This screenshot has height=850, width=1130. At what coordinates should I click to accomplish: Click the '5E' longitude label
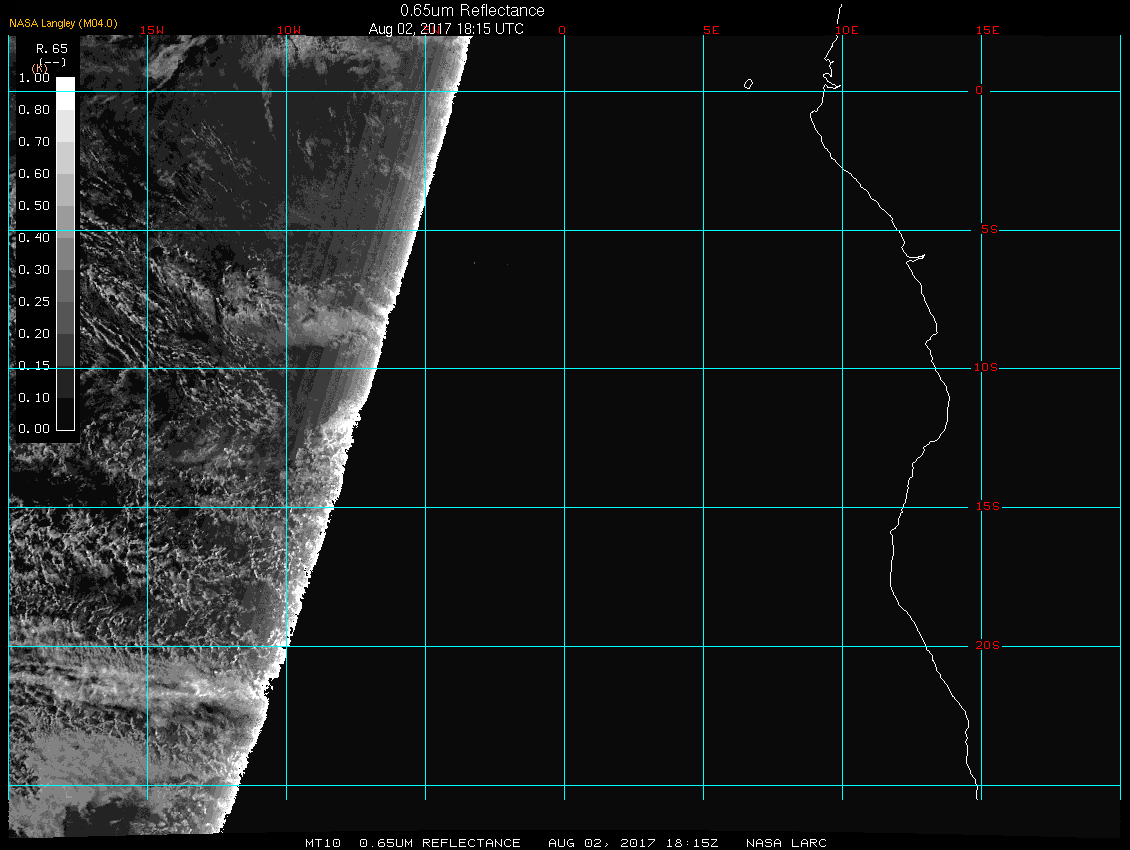click(x=711, y=30)
